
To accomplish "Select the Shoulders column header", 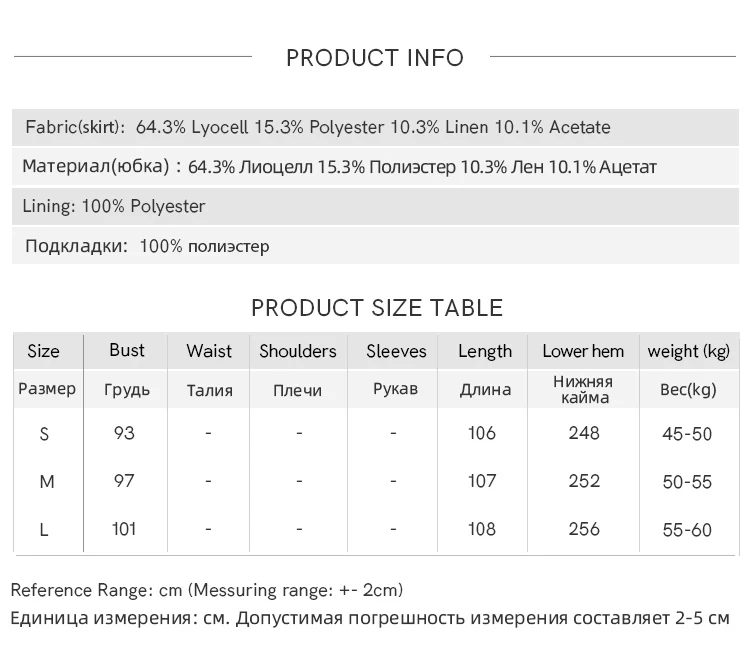I will click(297, 351).
